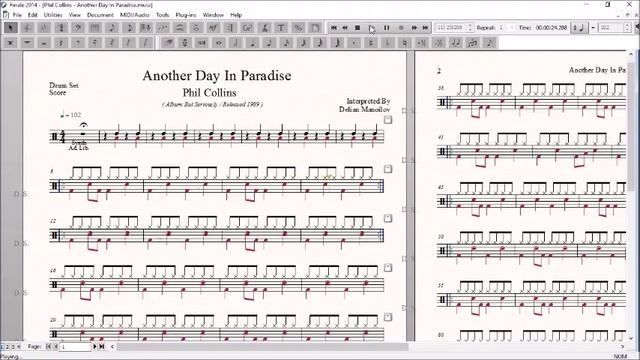Choose the half rest in rests palette
The image size is (640, 360).
pos(44,42)
